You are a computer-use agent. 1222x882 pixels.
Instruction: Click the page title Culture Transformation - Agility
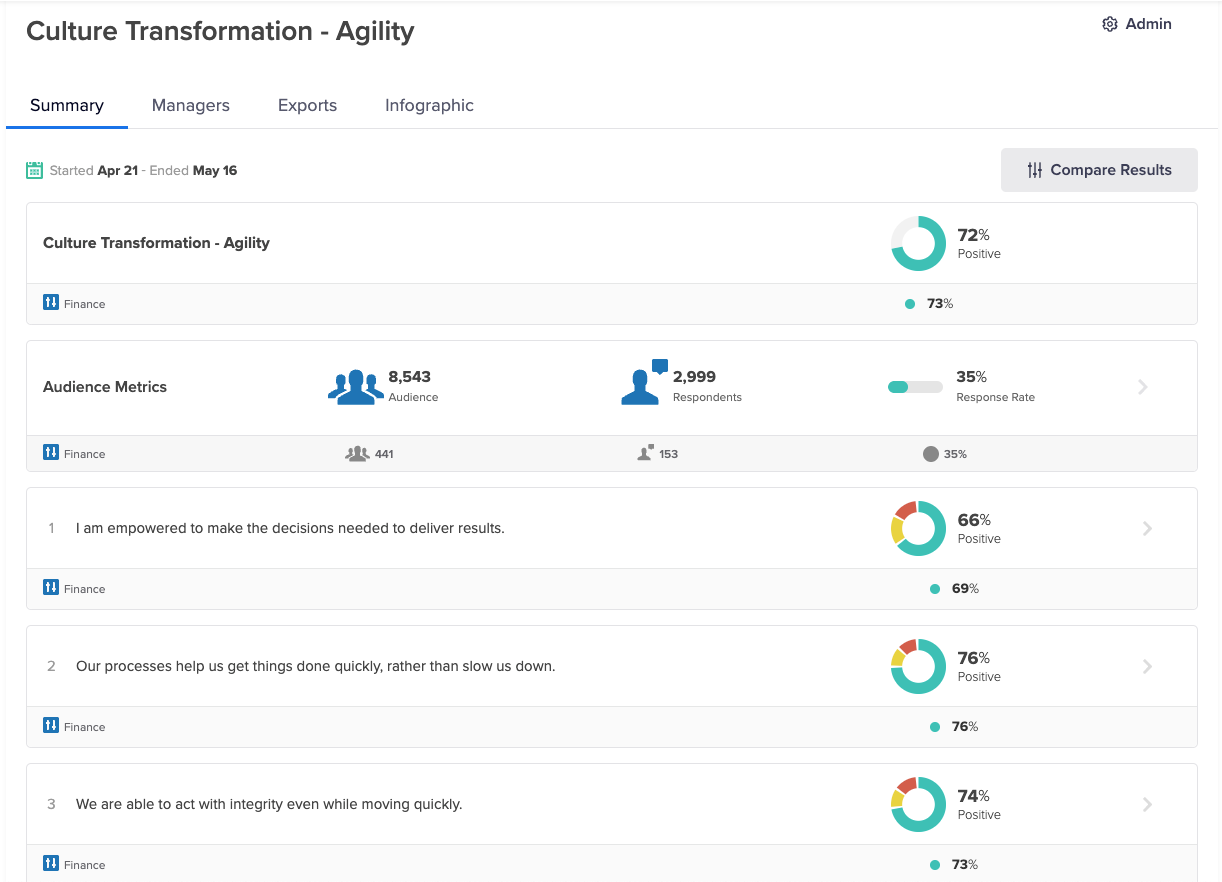[x=220, y=31]
